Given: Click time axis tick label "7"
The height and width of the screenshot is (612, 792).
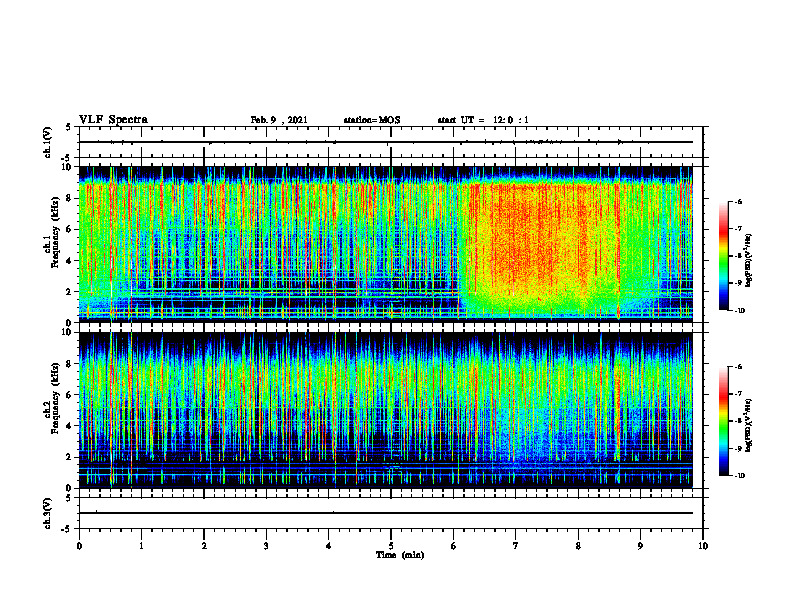Looking at the screenshot, I should click(x=516, y=546).
